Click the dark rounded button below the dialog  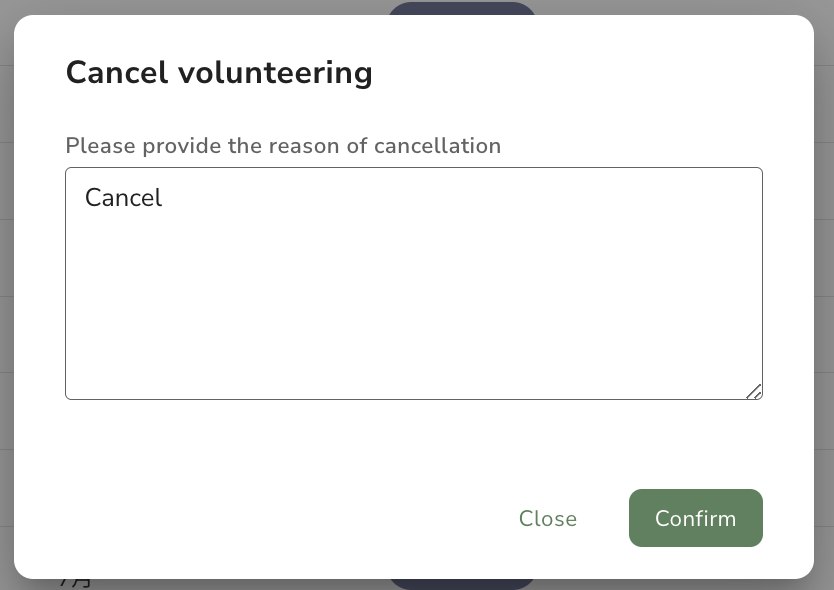462,584
